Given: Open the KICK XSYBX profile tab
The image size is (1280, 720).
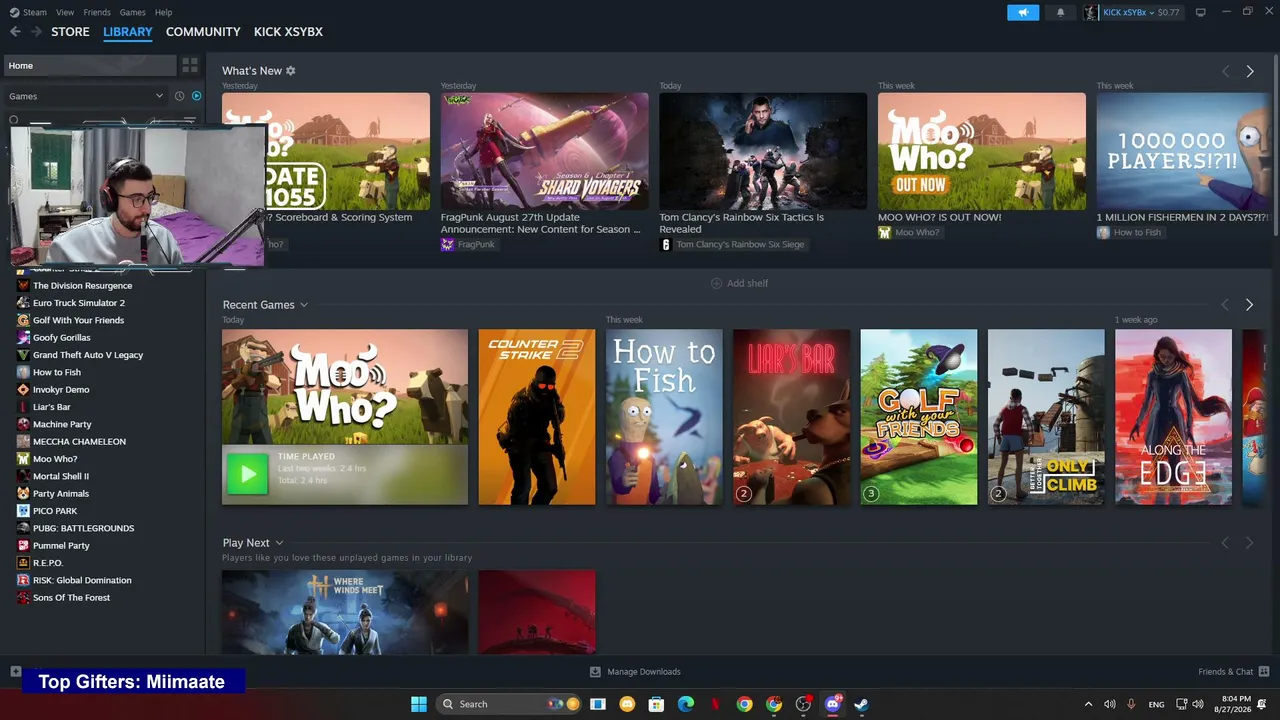Looking at the screenshot, I should [288, 32].
